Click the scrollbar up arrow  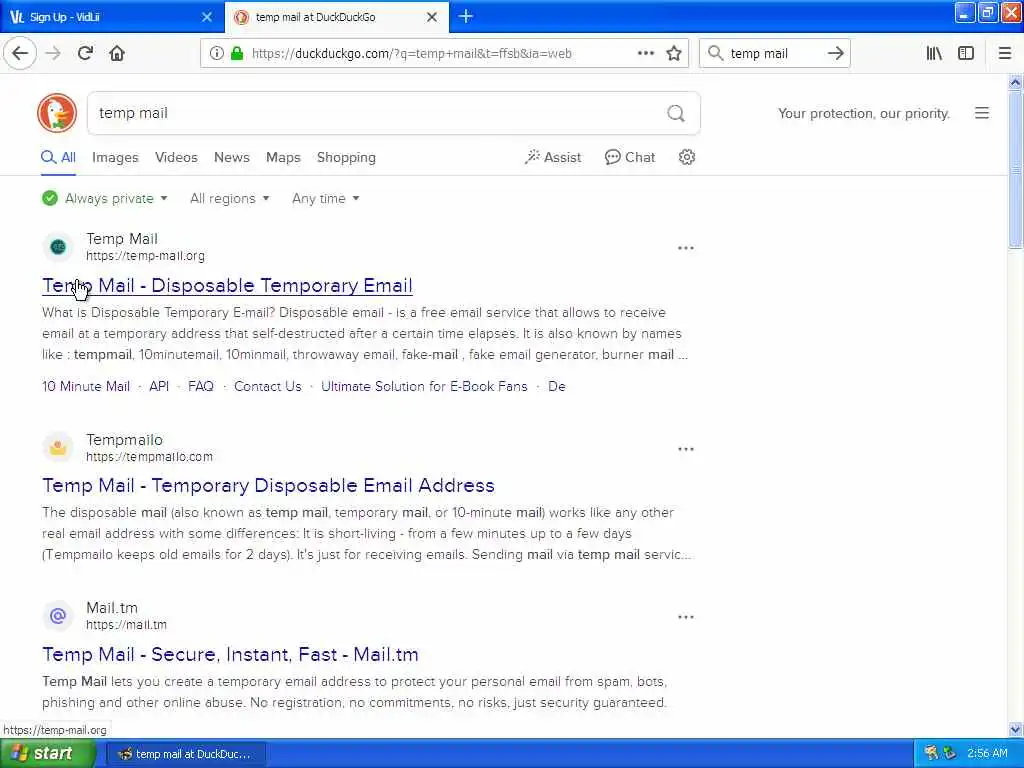point(1015,82)
